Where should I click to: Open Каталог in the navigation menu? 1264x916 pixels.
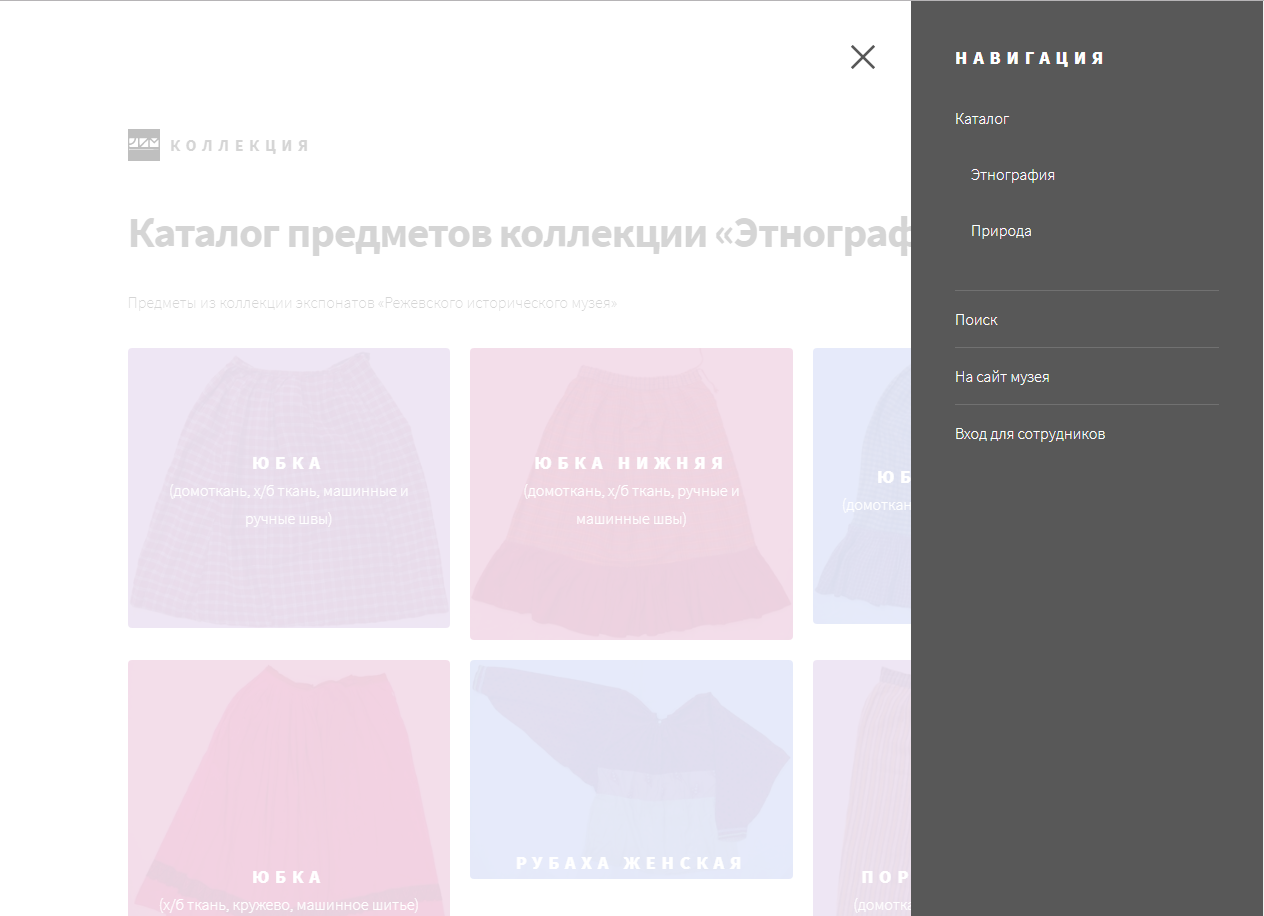982,119
